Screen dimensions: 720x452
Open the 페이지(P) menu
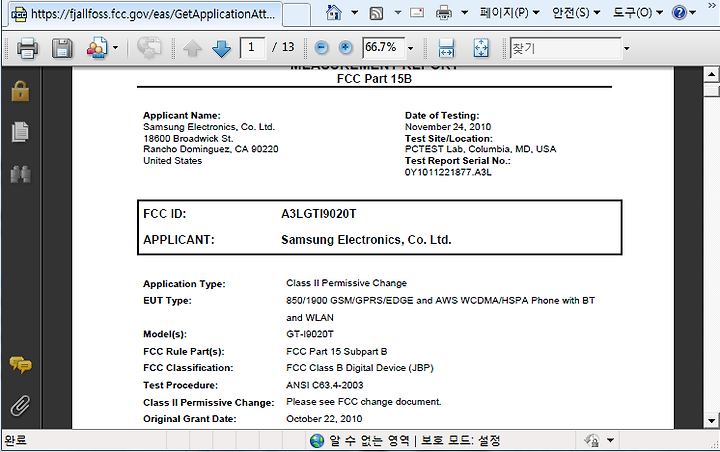click(x=510, y=12)
